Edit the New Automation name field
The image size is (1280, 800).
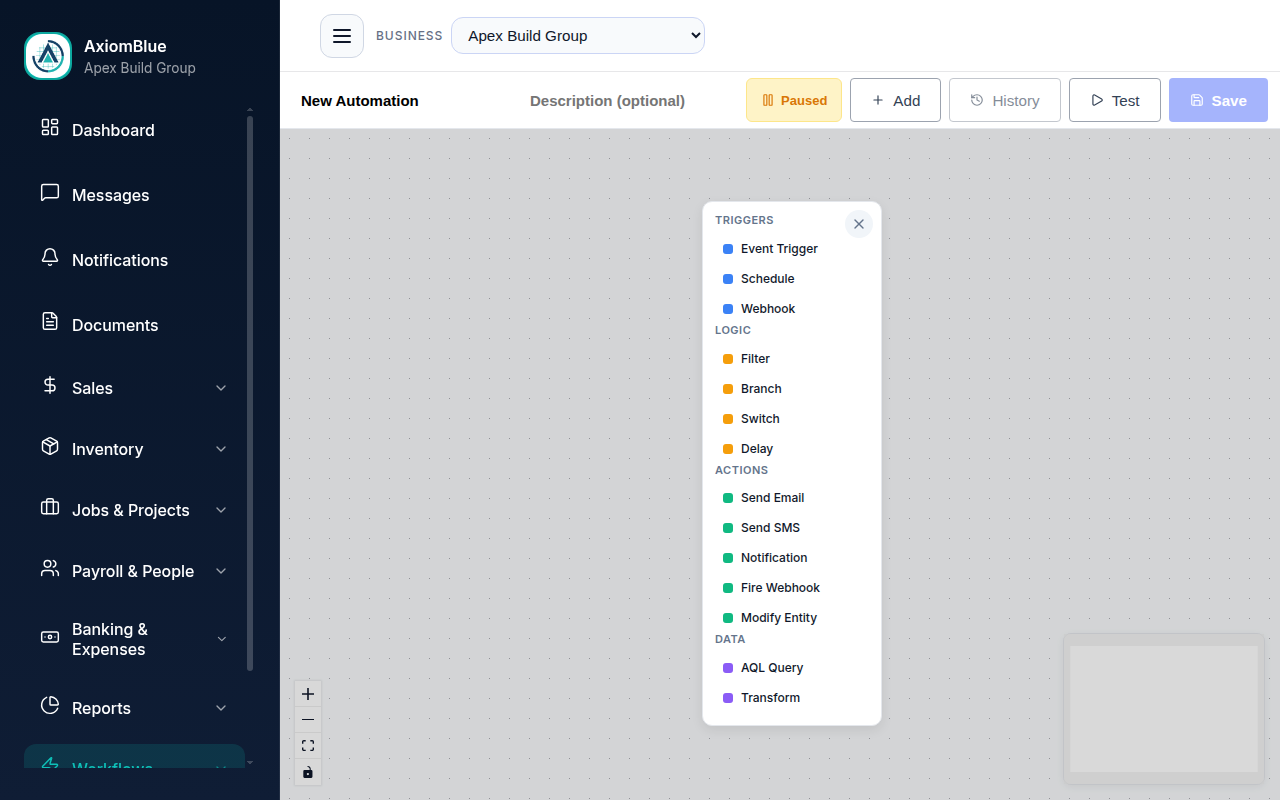[406, 100]
